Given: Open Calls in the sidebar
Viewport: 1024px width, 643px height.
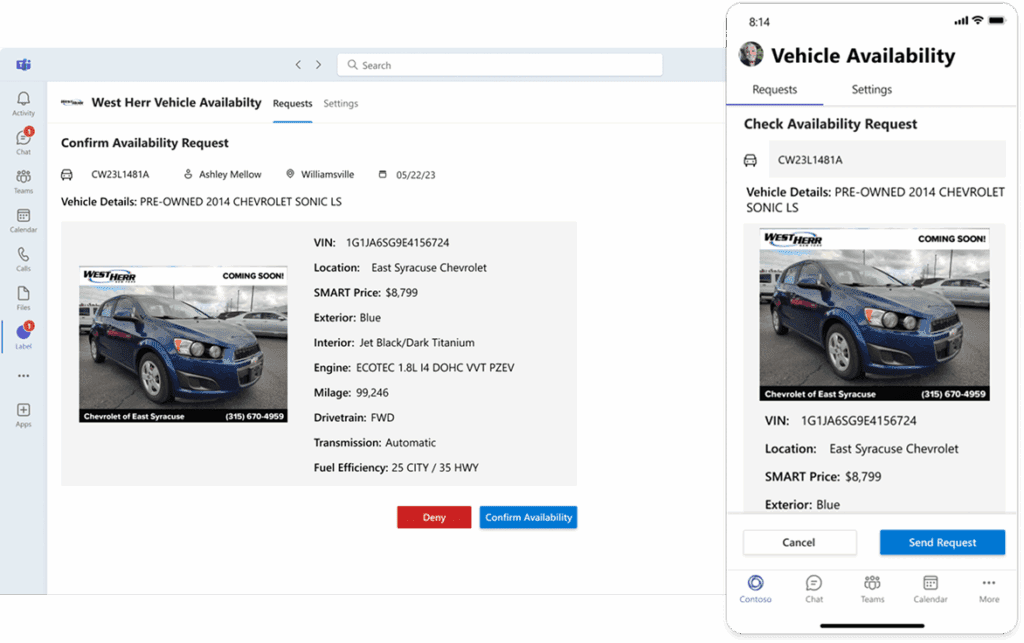Looking at the screenshot, I should (23, 258).
